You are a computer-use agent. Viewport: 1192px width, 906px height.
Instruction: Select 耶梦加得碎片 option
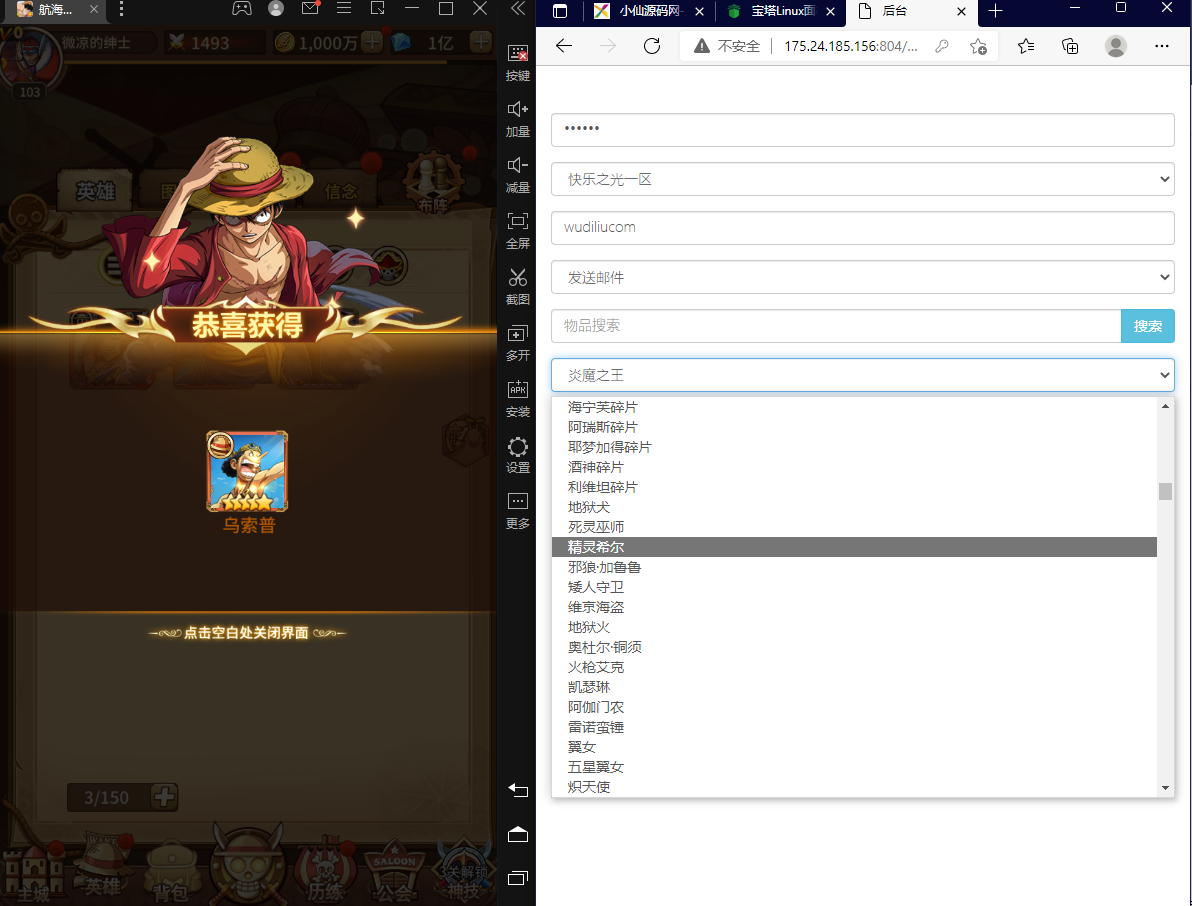(x=854, y=447)
